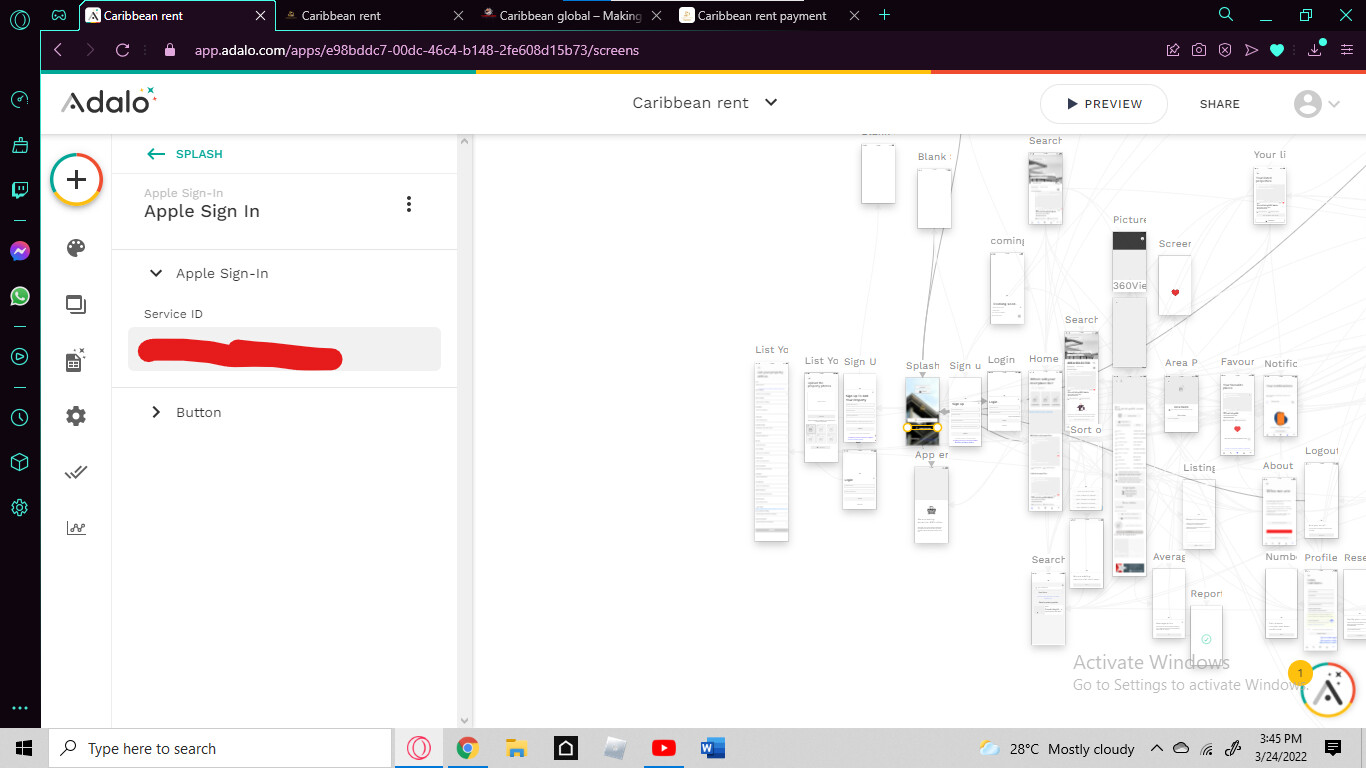The width and height of the screenshot is (1366, 768).
Task: Open the Publish checkmarks icon
Action: (76, 472)
